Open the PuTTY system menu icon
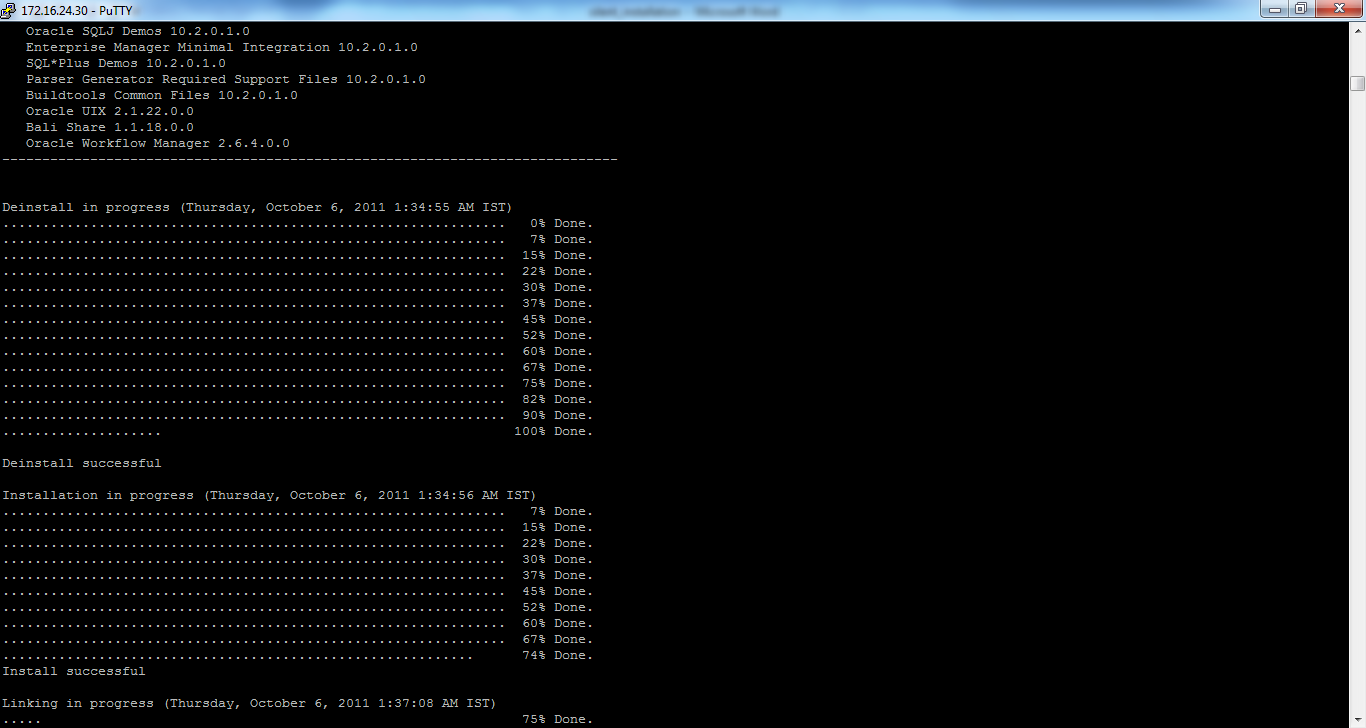 [x=9, y=9]
